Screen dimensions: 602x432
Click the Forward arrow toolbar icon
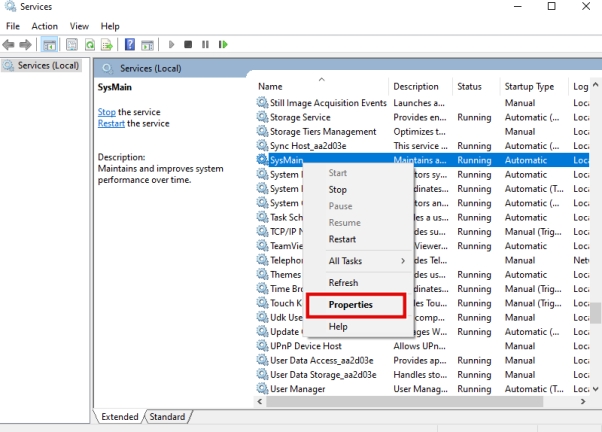coord(25,45)
